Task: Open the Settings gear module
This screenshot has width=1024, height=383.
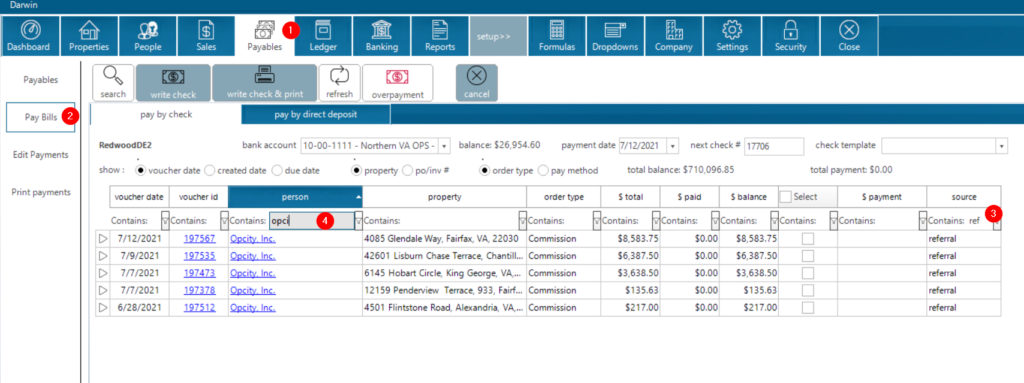Action: 732,36
